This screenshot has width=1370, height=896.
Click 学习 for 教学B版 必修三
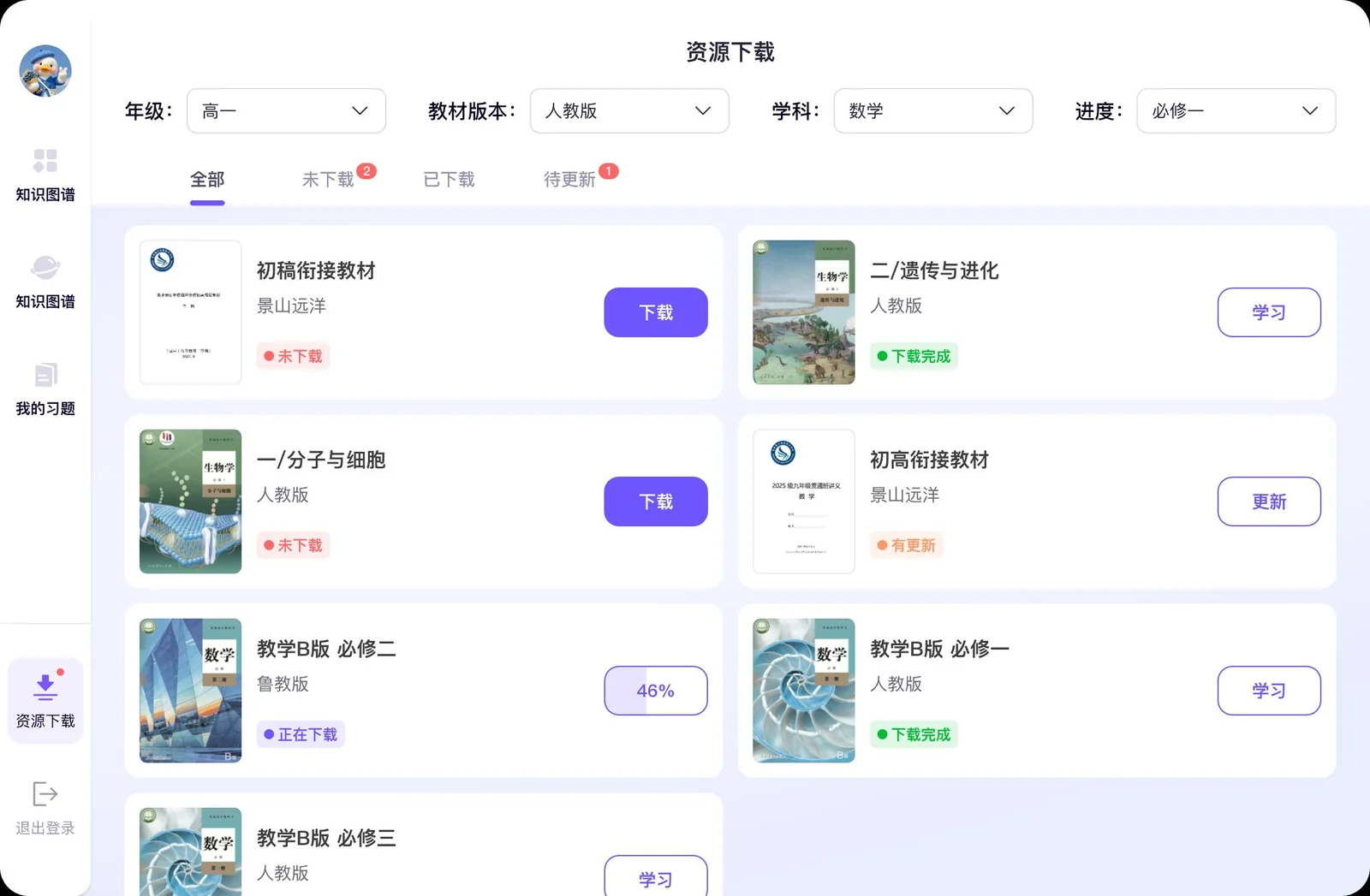point(656,876)
